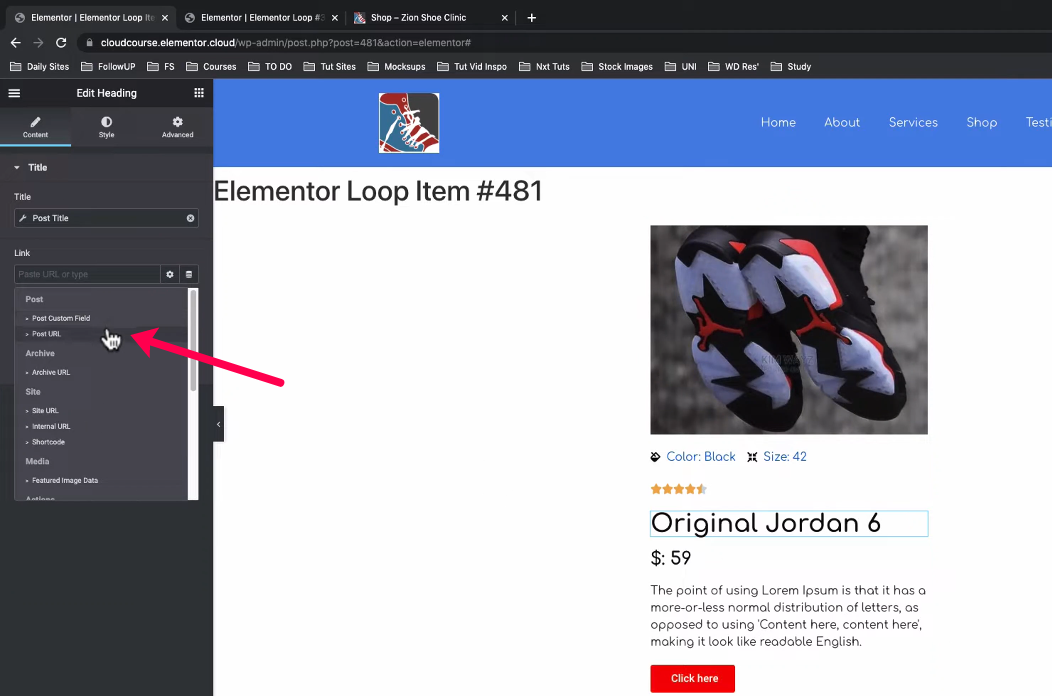Viewport: 1052px width, 696px height.
Task: Clear the Post Title dynamic tag
Action: (191, 218)
